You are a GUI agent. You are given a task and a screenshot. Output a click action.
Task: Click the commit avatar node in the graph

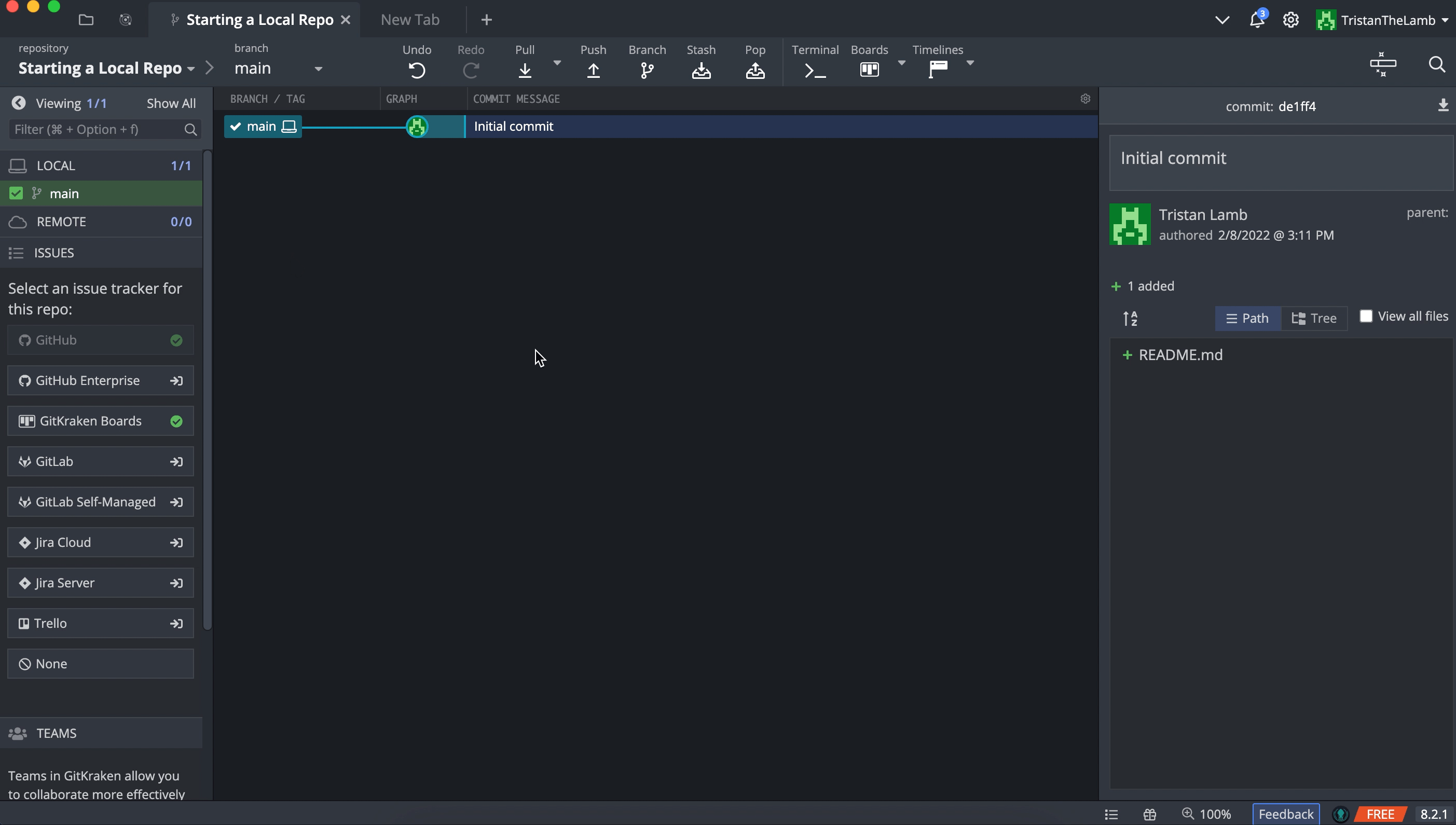click(x=417, y=127)
